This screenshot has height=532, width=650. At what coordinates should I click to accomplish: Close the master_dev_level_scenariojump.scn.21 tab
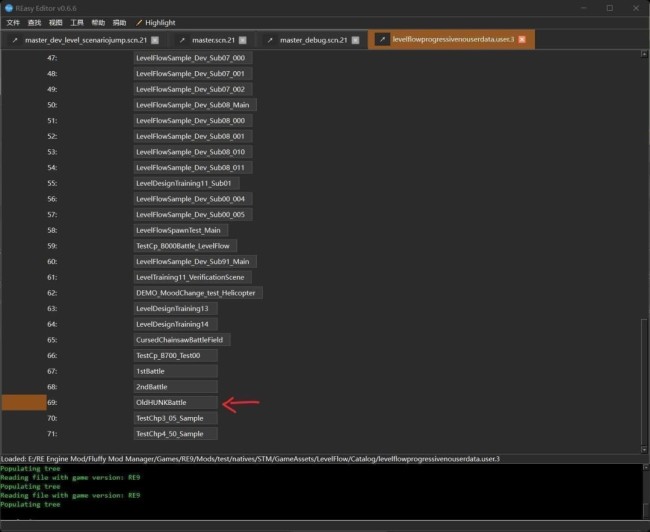coord(155,40)
